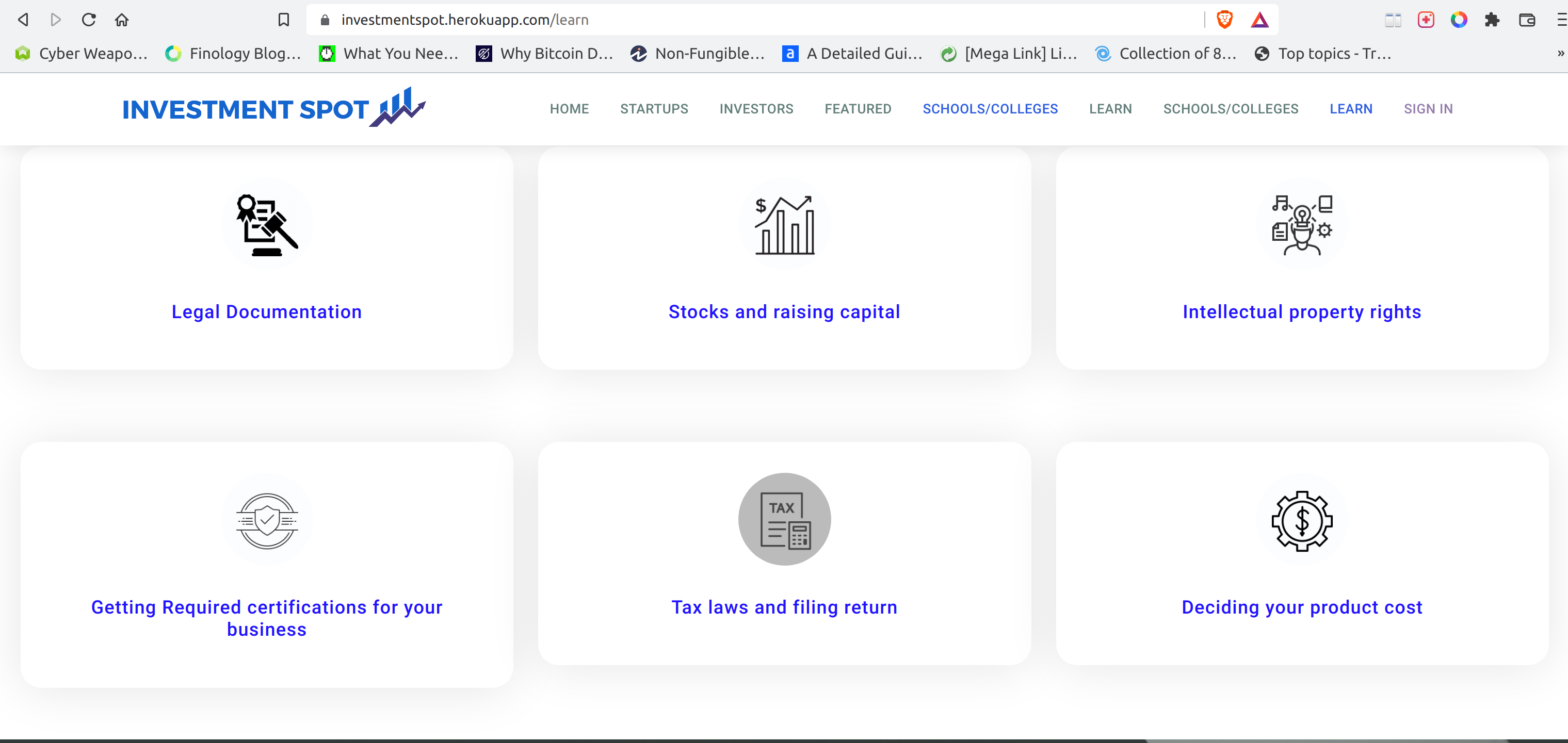Open the STARTUPS nav menu item
The width and height of the screenshot is (1568, 743).
coord(654,109)
